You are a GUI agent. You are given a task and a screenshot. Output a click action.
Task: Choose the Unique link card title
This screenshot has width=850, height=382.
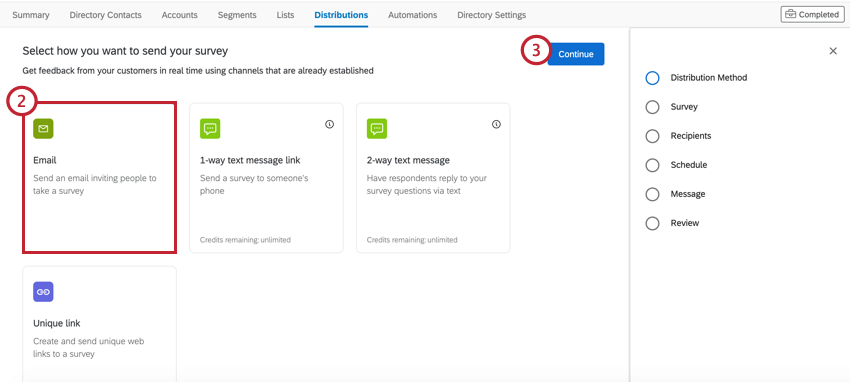pos(56,323)
